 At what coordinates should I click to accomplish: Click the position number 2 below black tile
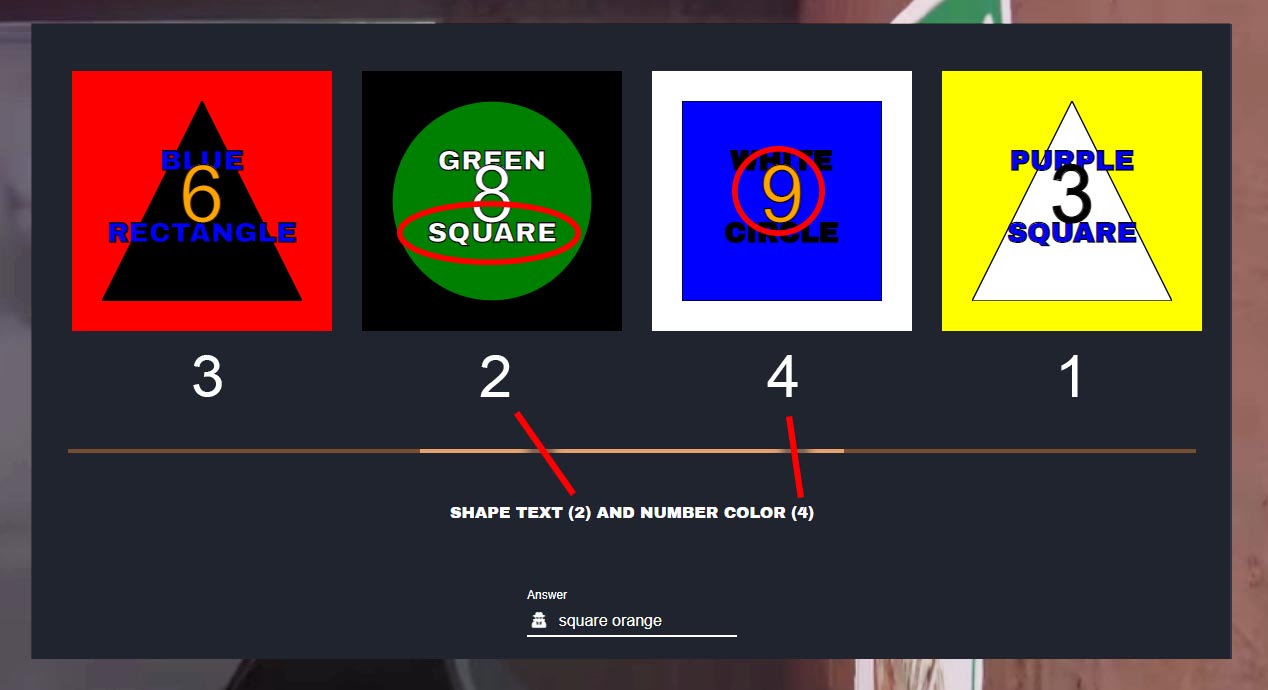(x=495, y=378)
